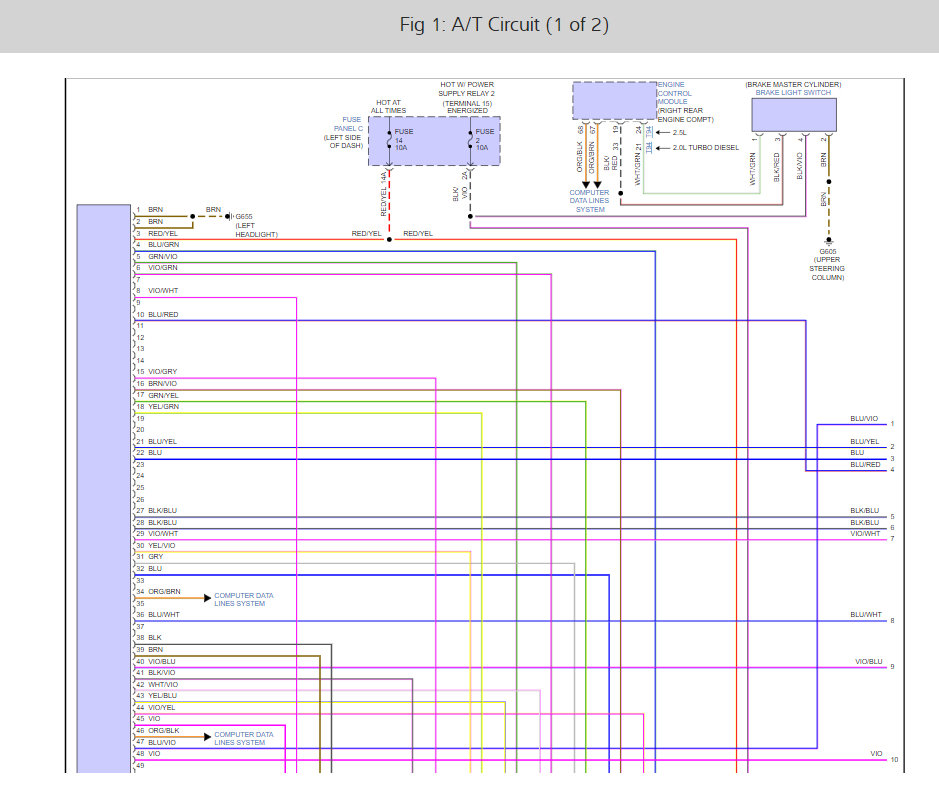Click the vertical RED/YEL 14A wire label
The width and height of the screenshot is (939, 798).
click(x=383, y=193)
